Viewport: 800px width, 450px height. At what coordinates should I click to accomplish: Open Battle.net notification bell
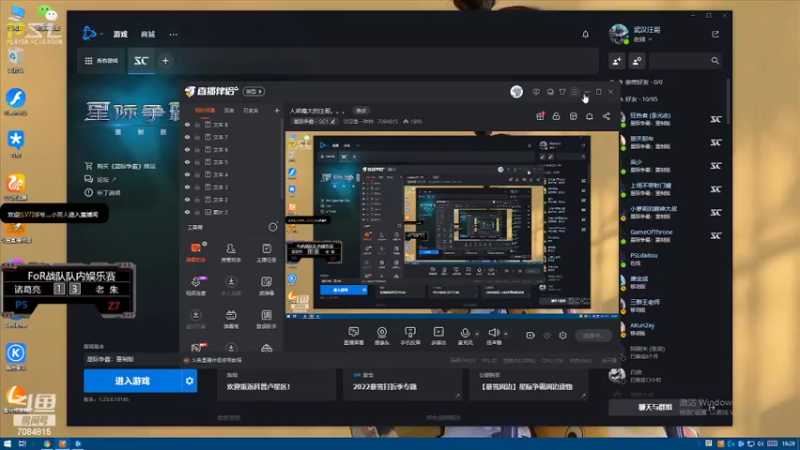pos(585,34)
